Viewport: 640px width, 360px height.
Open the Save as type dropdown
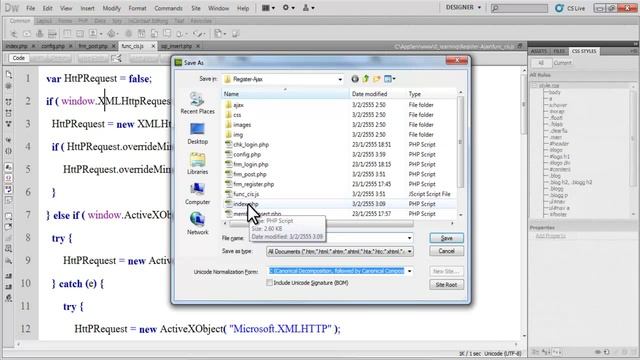coord(409,251)
